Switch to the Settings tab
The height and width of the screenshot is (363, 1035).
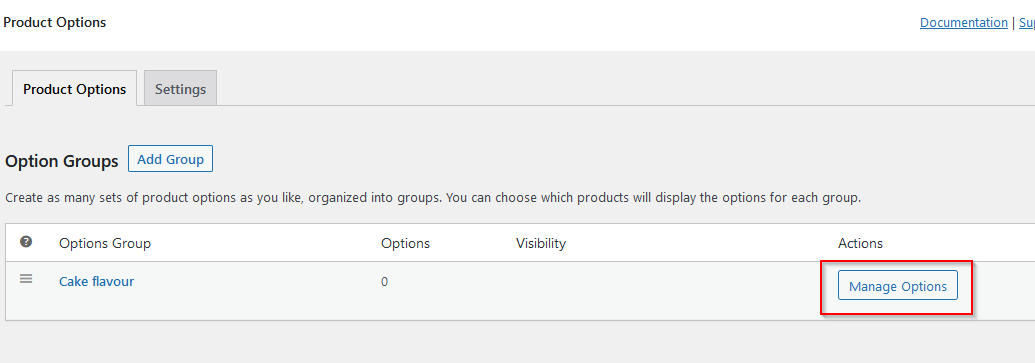(x=180, y=88)
